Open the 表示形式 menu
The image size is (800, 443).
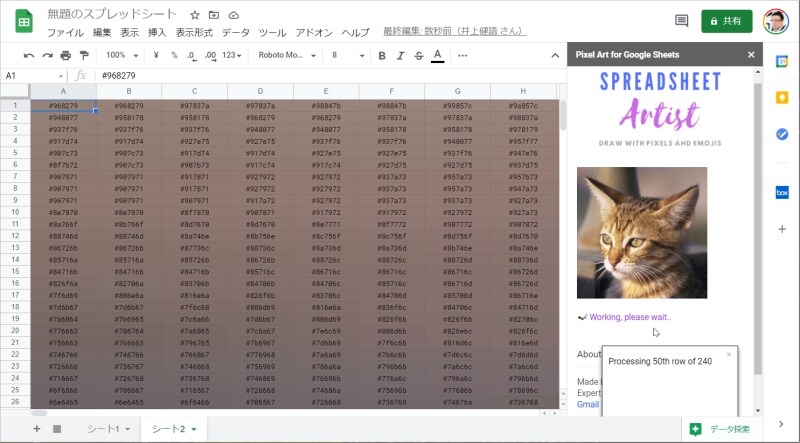tap(194, 33)
